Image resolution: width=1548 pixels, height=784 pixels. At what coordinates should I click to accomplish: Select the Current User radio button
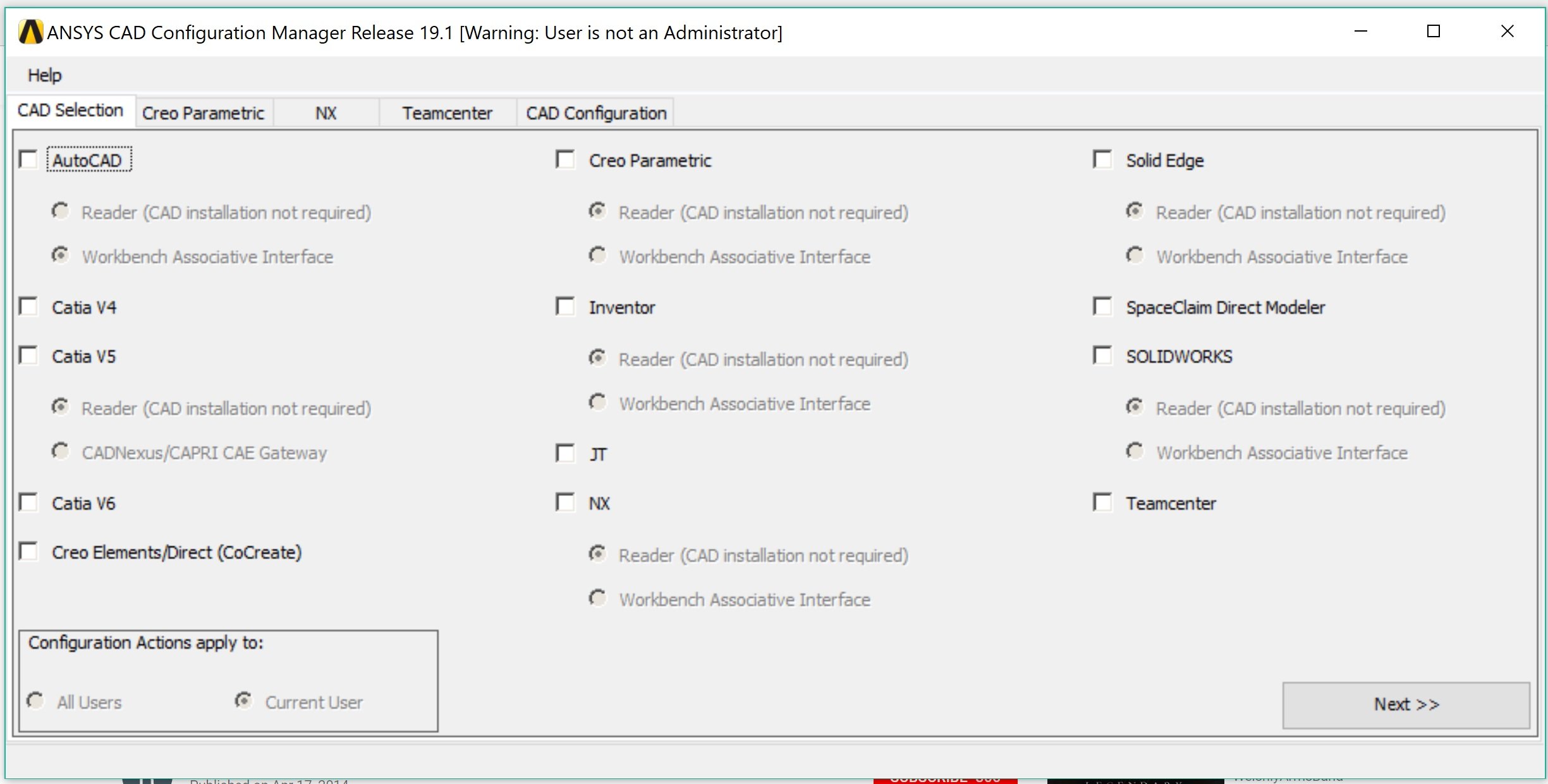(243, 701)
